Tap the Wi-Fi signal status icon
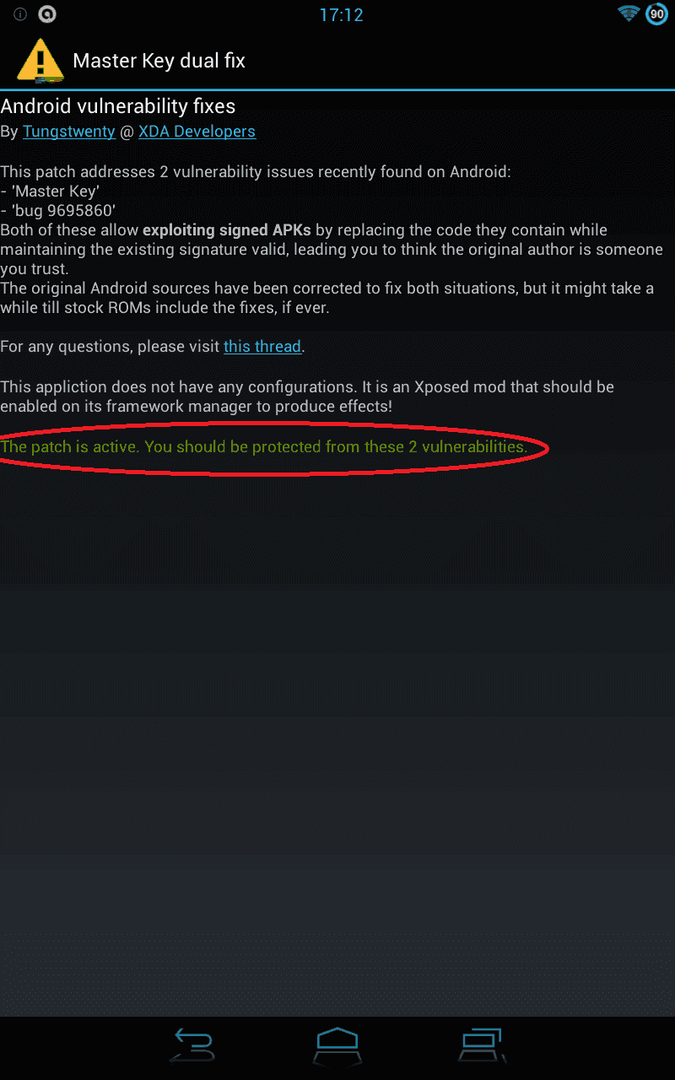 629,14
